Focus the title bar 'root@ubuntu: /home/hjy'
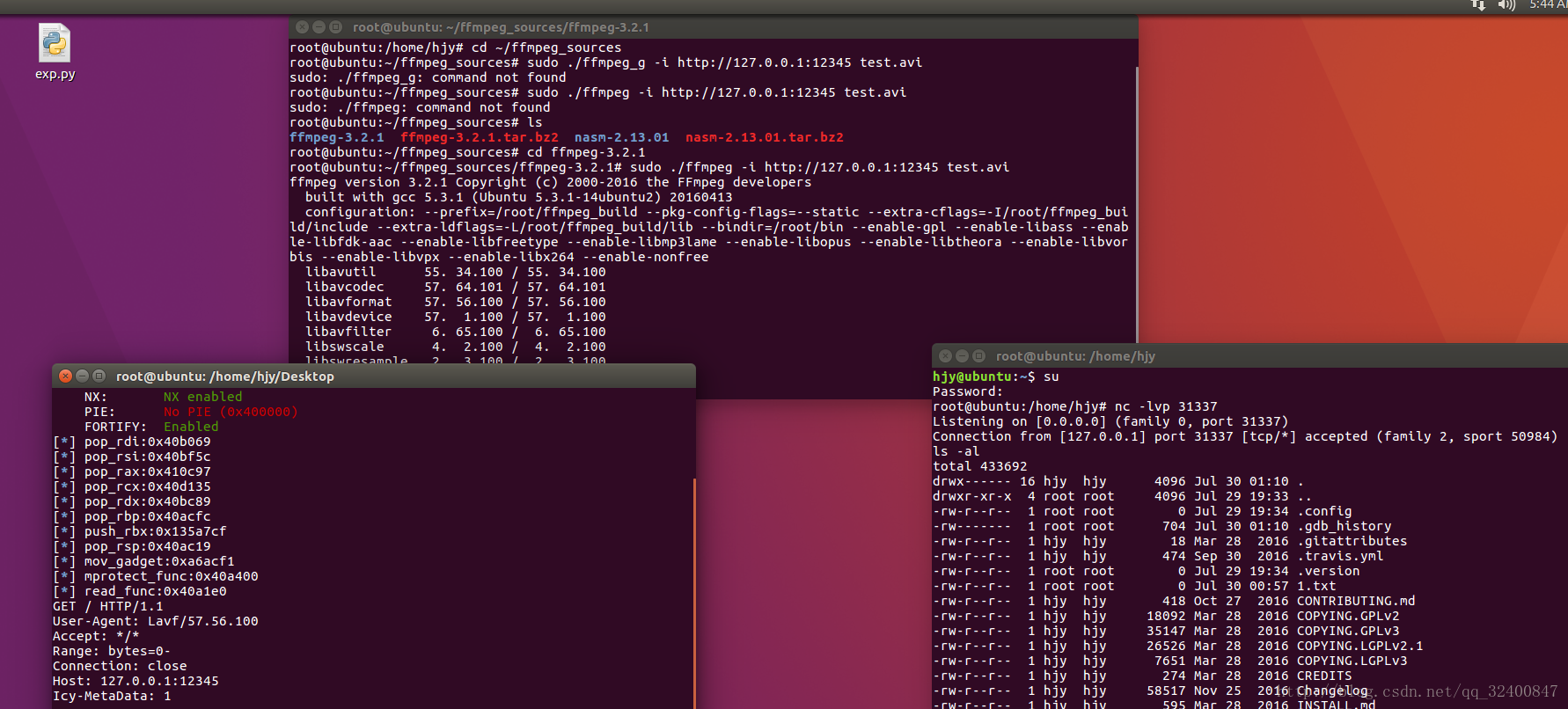 [x=1249, y=356]
